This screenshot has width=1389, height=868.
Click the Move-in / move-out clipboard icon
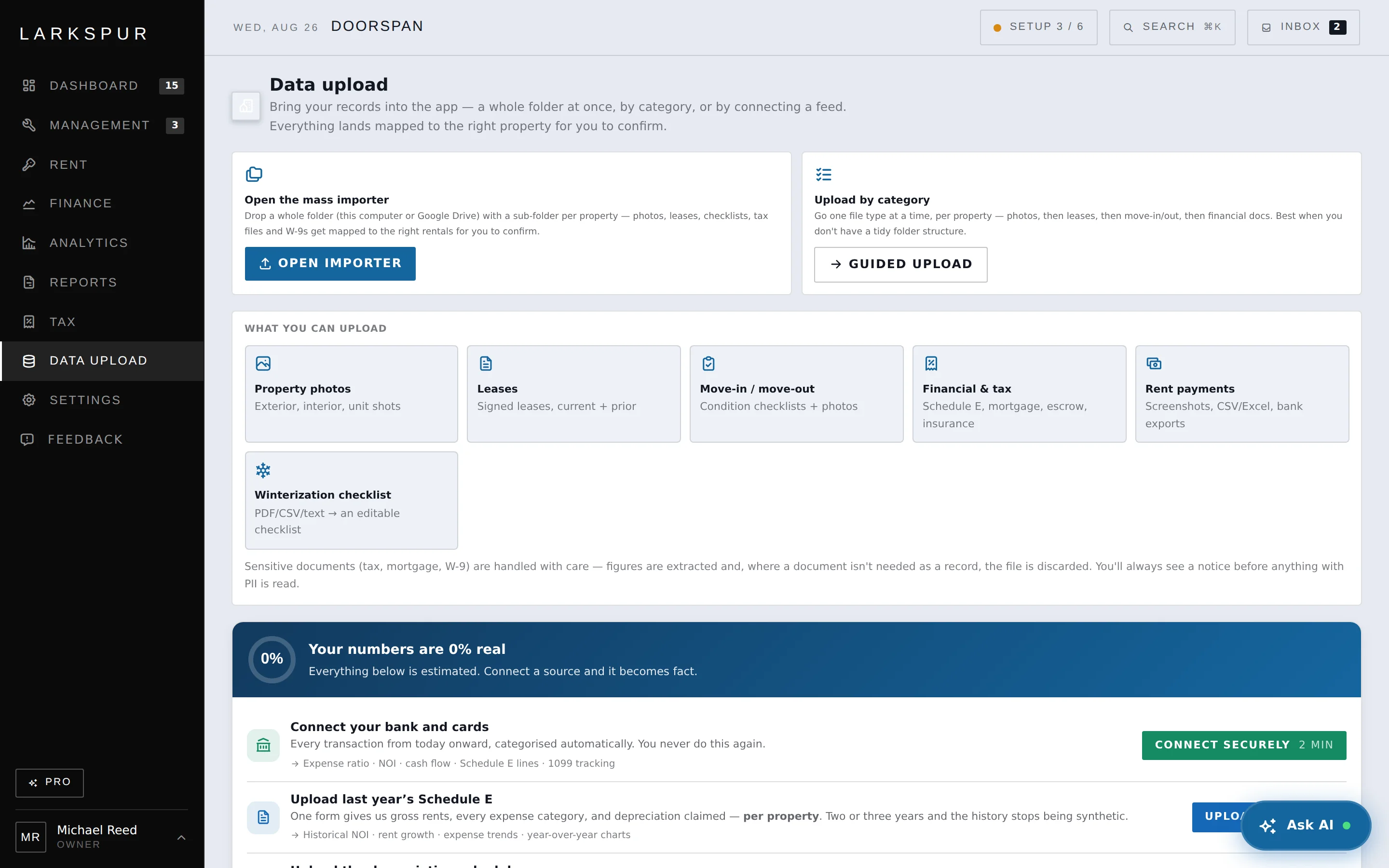coord(708,364)
